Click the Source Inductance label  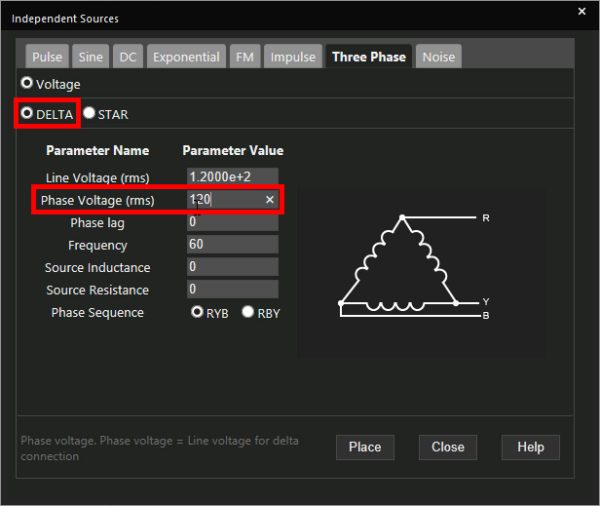[x=98, y=268]
